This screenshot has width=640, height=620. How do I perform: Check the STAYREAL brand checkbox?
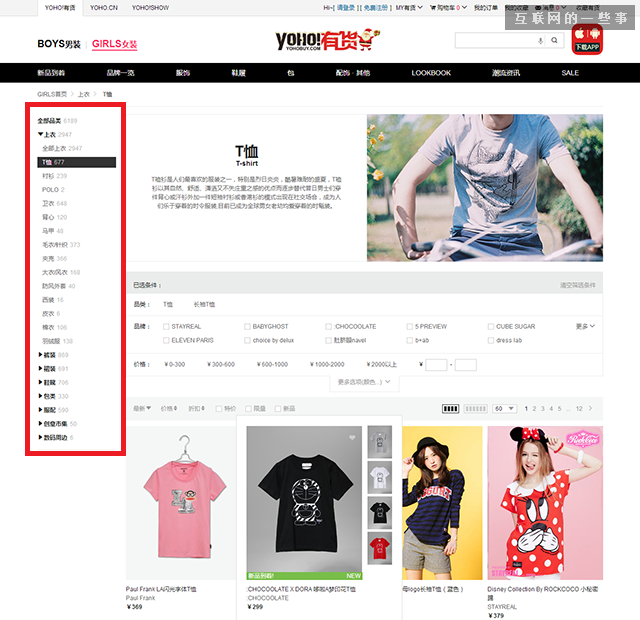(166, 326)
